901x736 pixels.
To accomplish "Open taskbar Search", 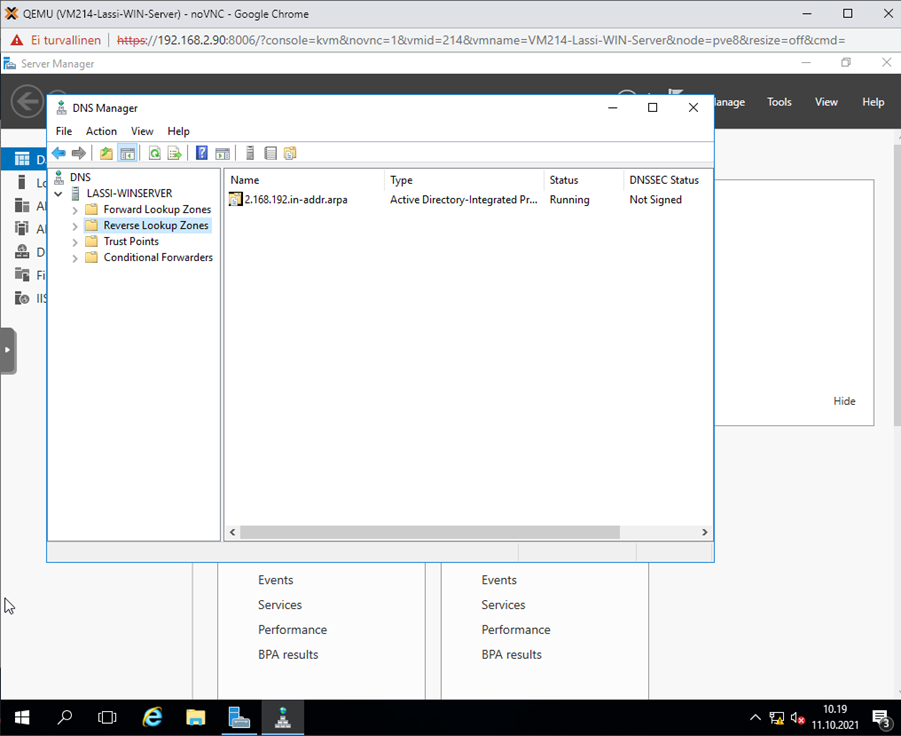I will (65, 717).
